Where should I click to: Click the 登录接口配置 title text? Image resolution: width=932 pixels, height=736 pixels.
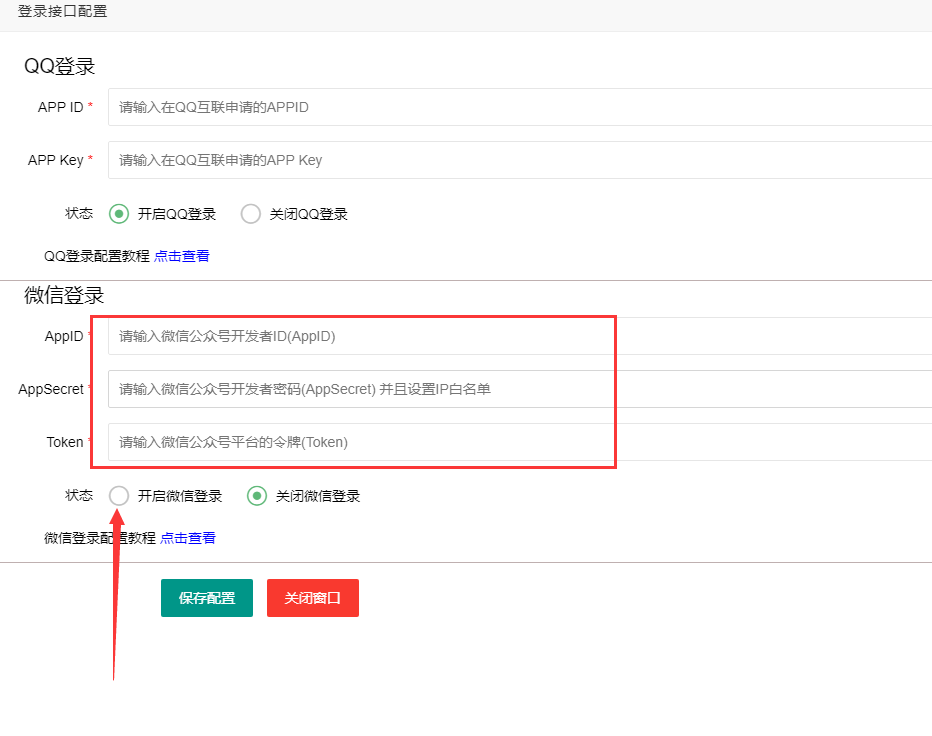coord(62,11)
